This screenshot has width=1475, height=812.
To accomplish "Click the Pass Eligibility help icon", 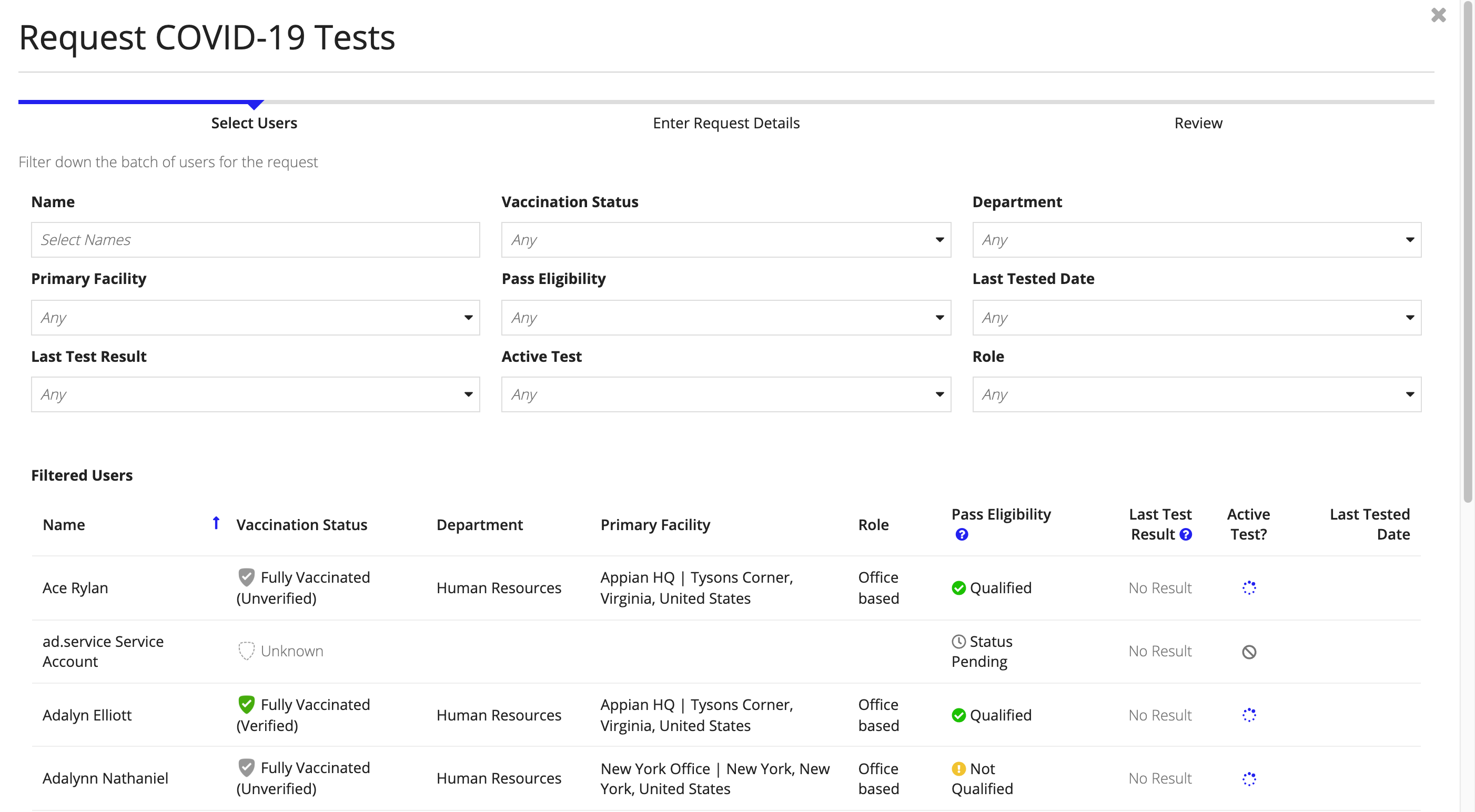I will [962, 534].
